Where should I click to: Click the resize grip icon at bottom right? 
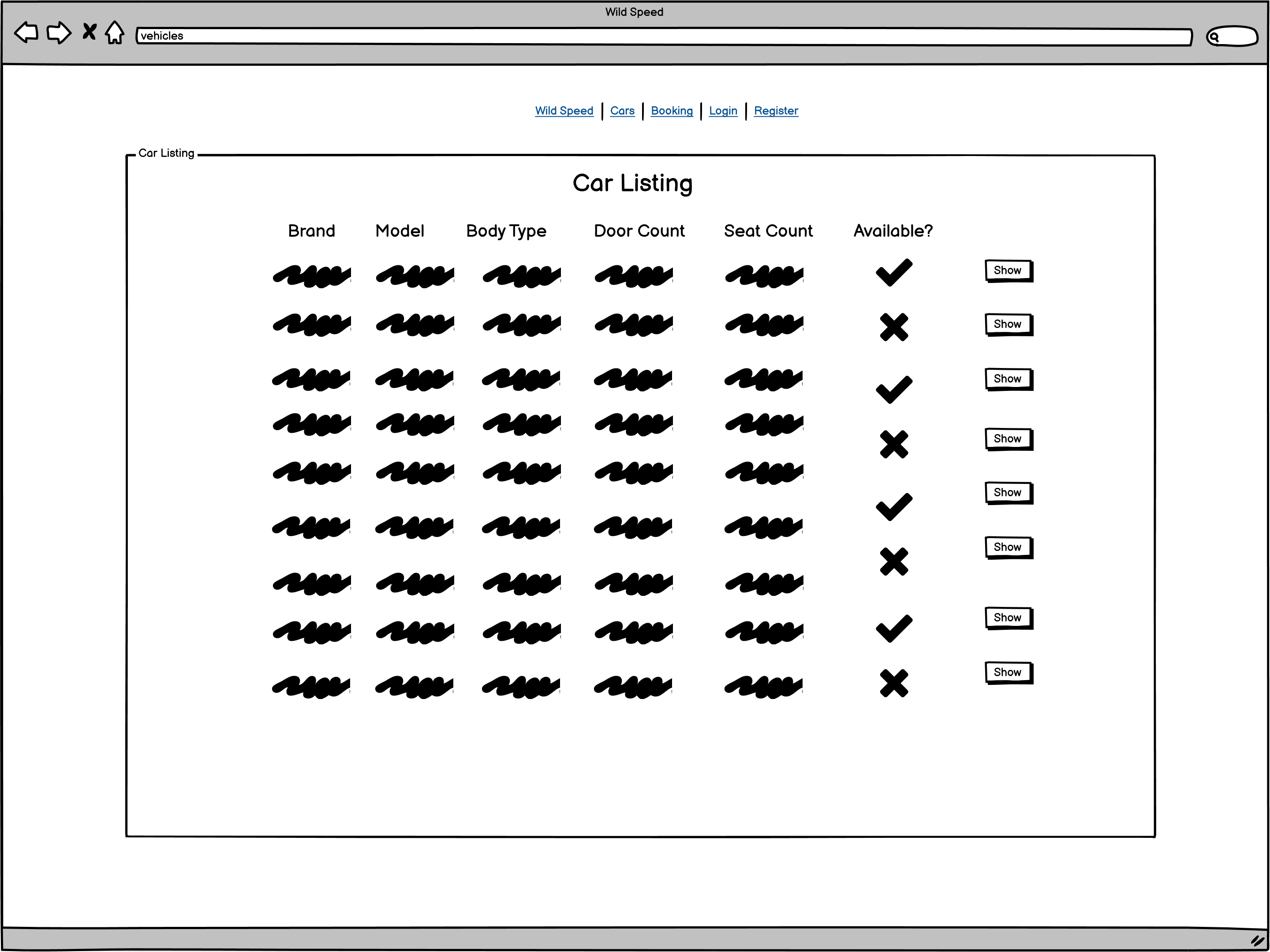(x=1257, y=941)
